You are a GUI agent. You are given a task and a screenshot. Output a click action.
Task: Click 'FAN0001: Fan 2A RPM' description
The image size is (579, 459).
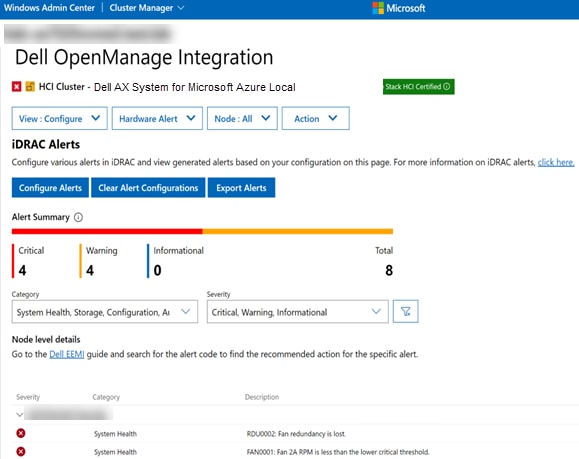click(x=338, y=452)
